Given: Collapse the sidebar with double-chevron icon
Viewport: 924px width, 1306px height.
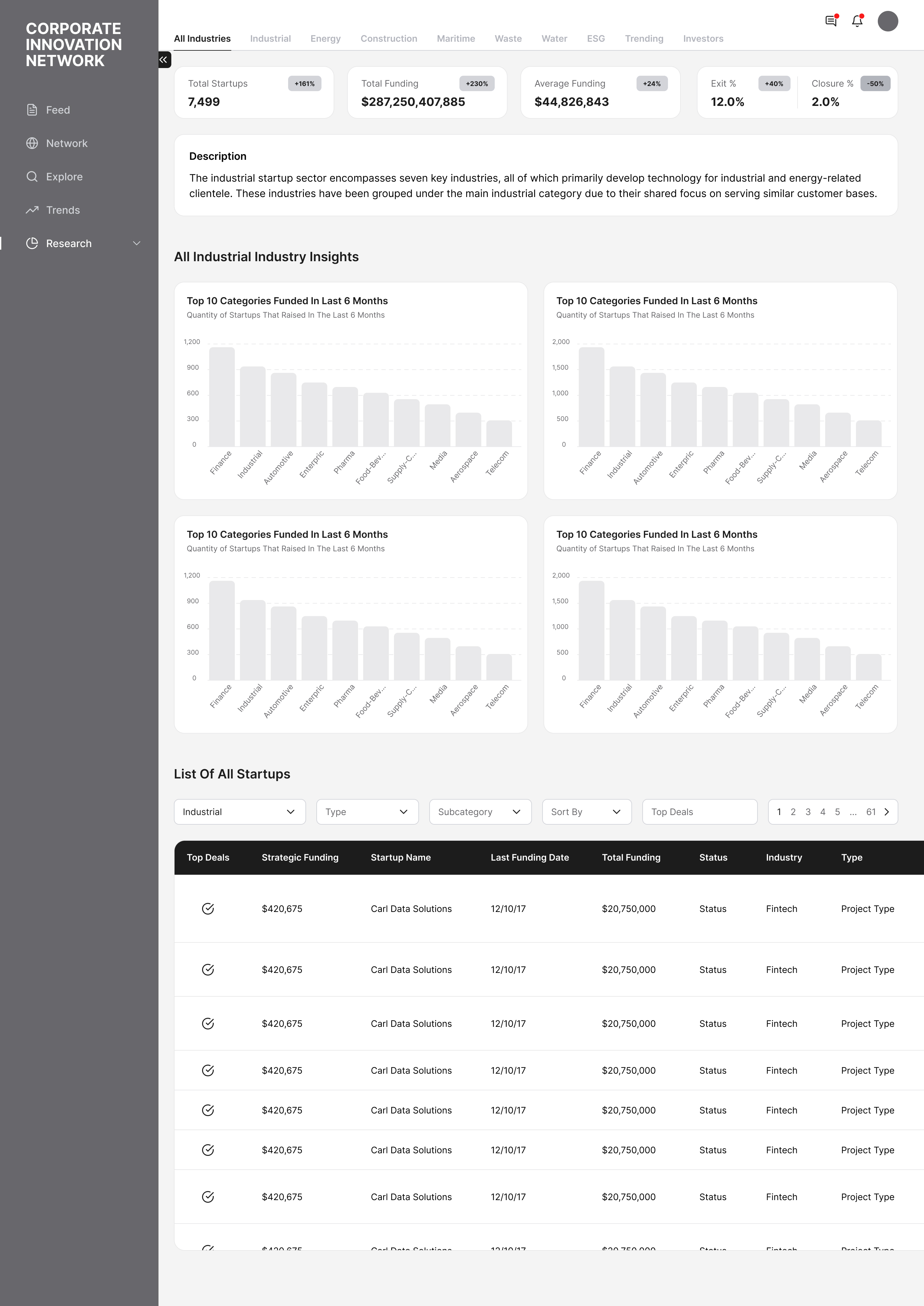Looking at the screenshot, I should point(164,60).
